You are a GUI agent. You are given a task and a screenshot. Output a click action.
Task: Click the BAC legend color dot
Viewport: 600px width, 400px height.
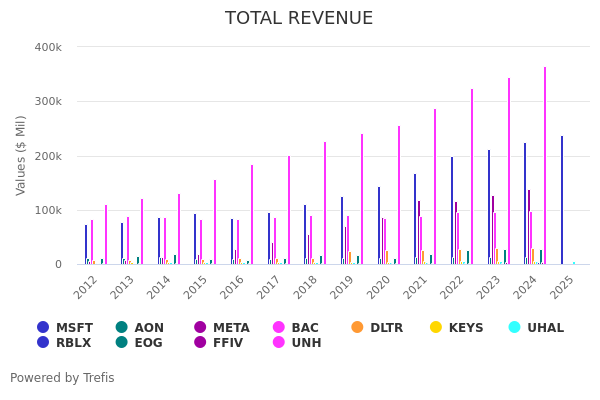(x=279, y=327)
